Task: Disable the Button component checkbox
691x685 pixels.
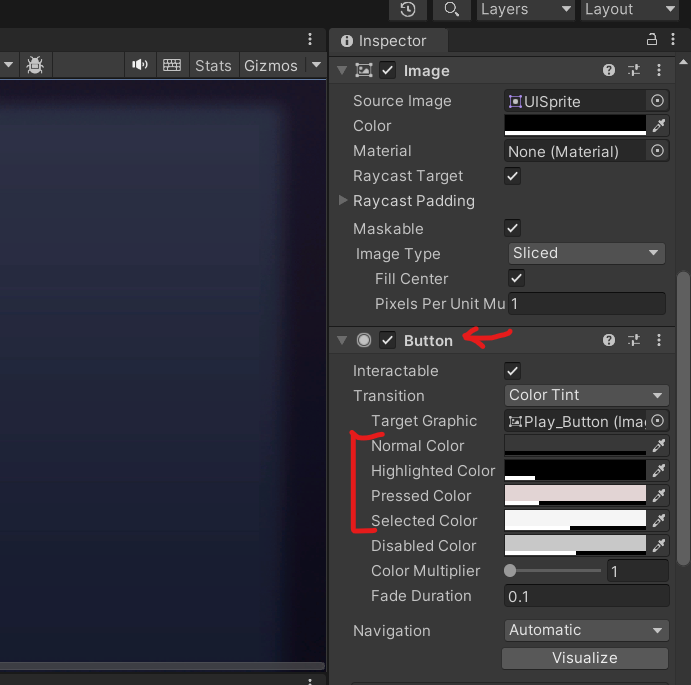Action: (x=387, y=340)
